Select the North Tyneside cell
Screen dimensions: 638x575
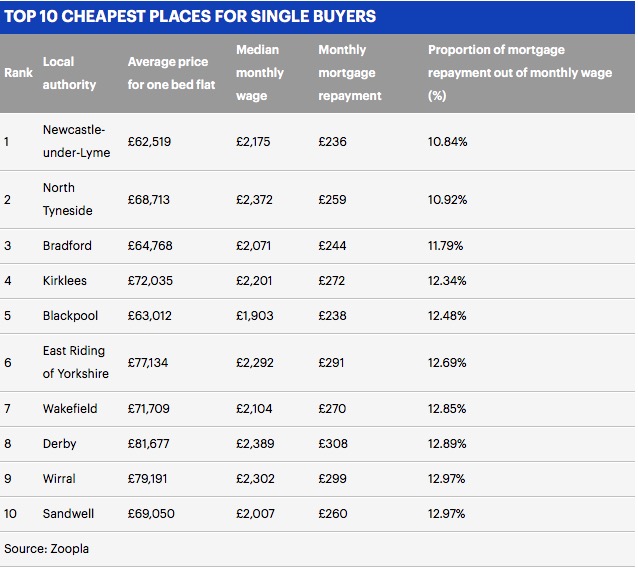66,199
